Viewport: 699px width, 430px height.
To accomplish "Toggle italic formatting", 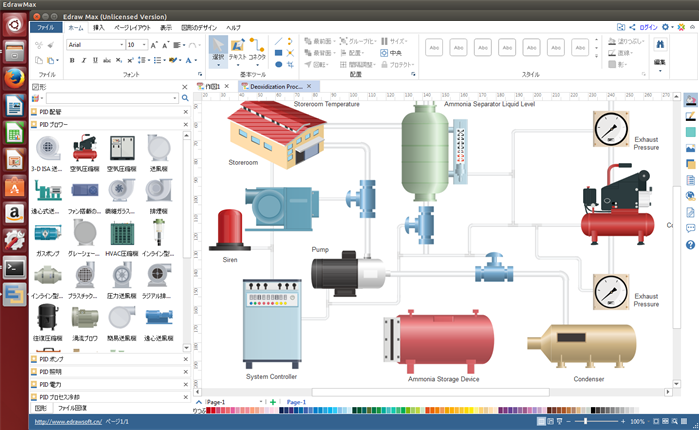I will (x=83, y=60).
